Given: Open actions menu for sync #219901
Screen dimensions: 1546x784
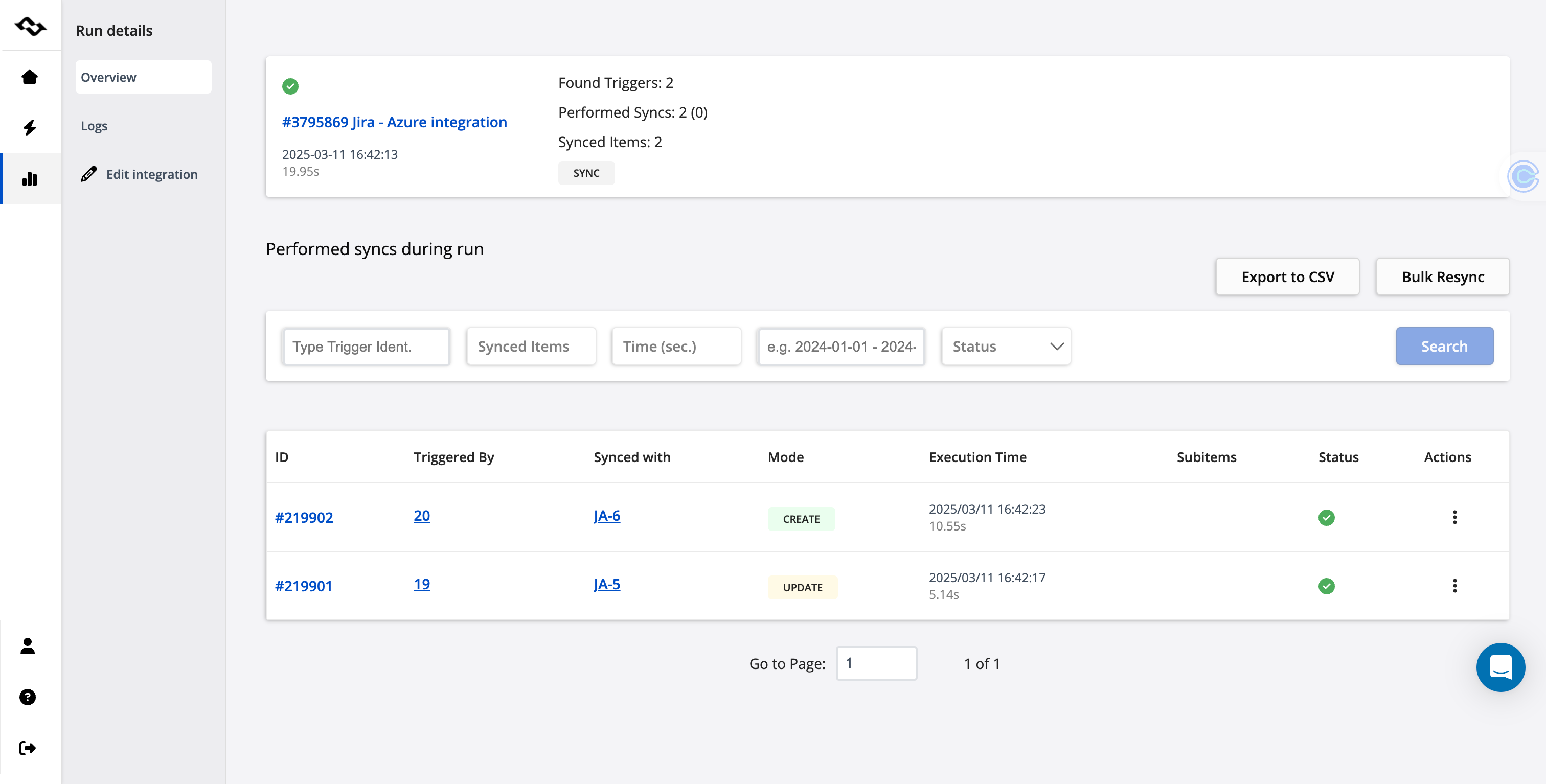Looking at the screenshot, I should [1455, 586].
